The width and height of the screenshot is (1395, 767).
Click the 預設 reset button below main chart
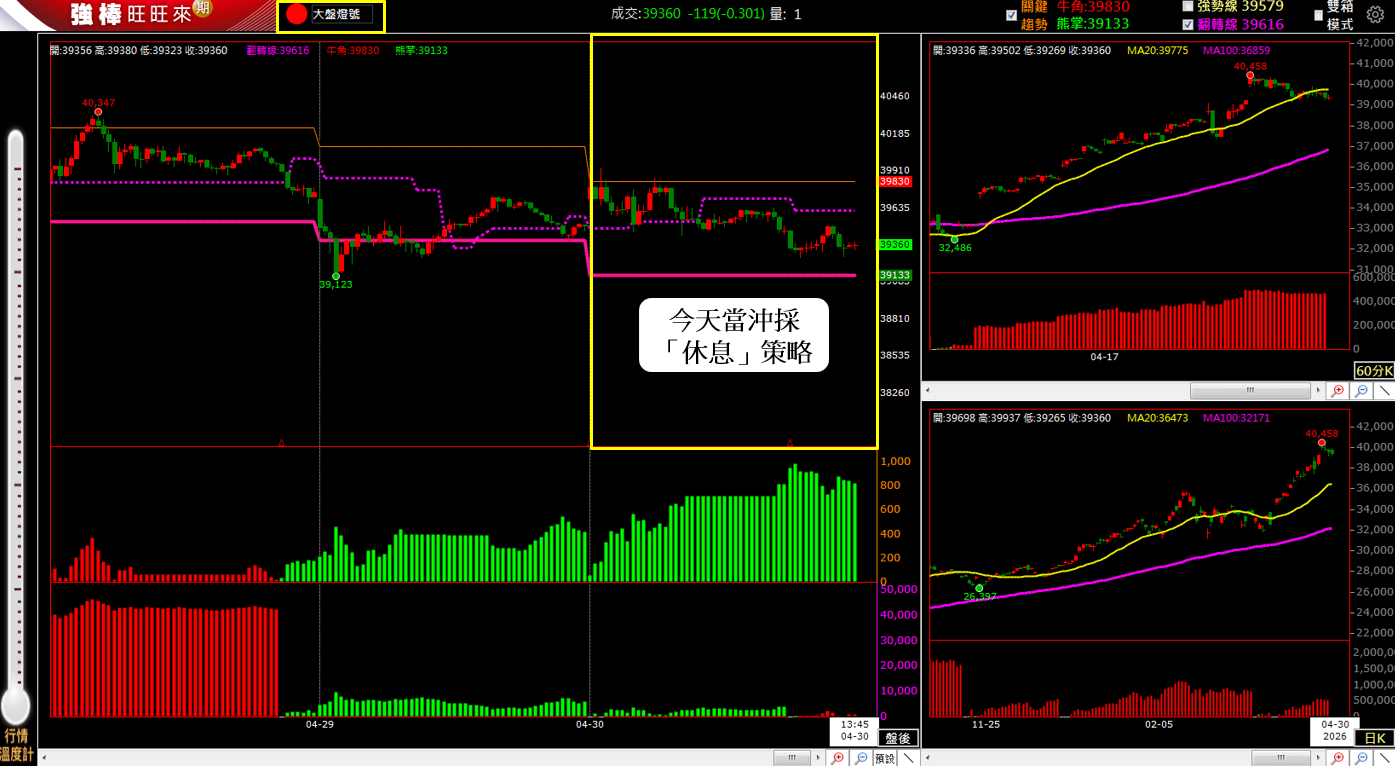click(x=884, y=758)
